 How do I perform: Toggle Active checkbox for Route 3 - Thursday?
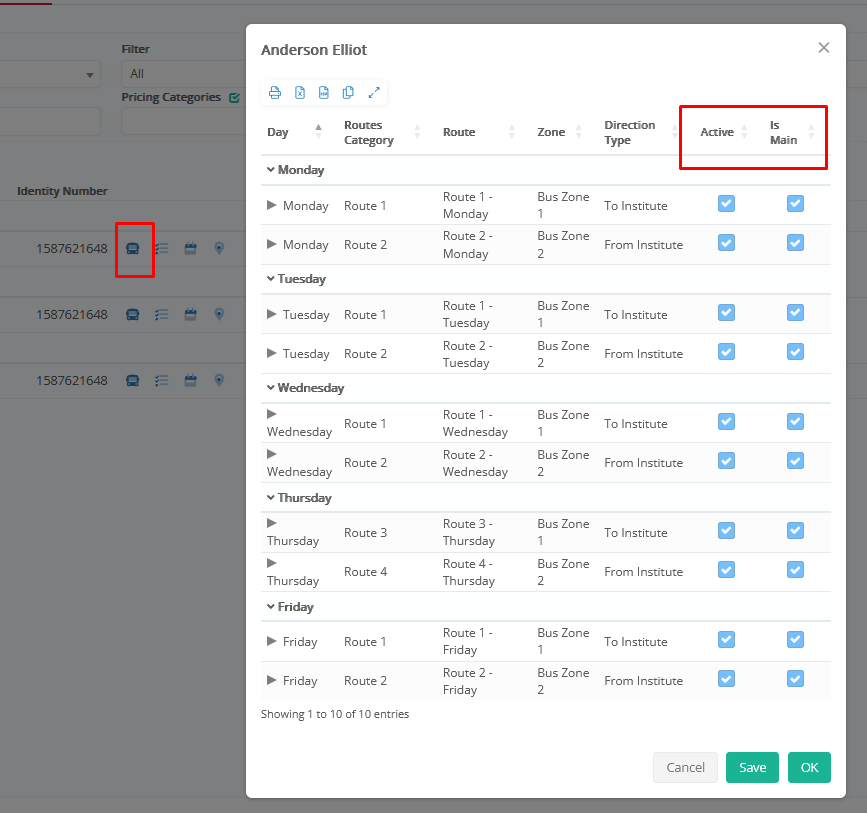tap(726, 531)
